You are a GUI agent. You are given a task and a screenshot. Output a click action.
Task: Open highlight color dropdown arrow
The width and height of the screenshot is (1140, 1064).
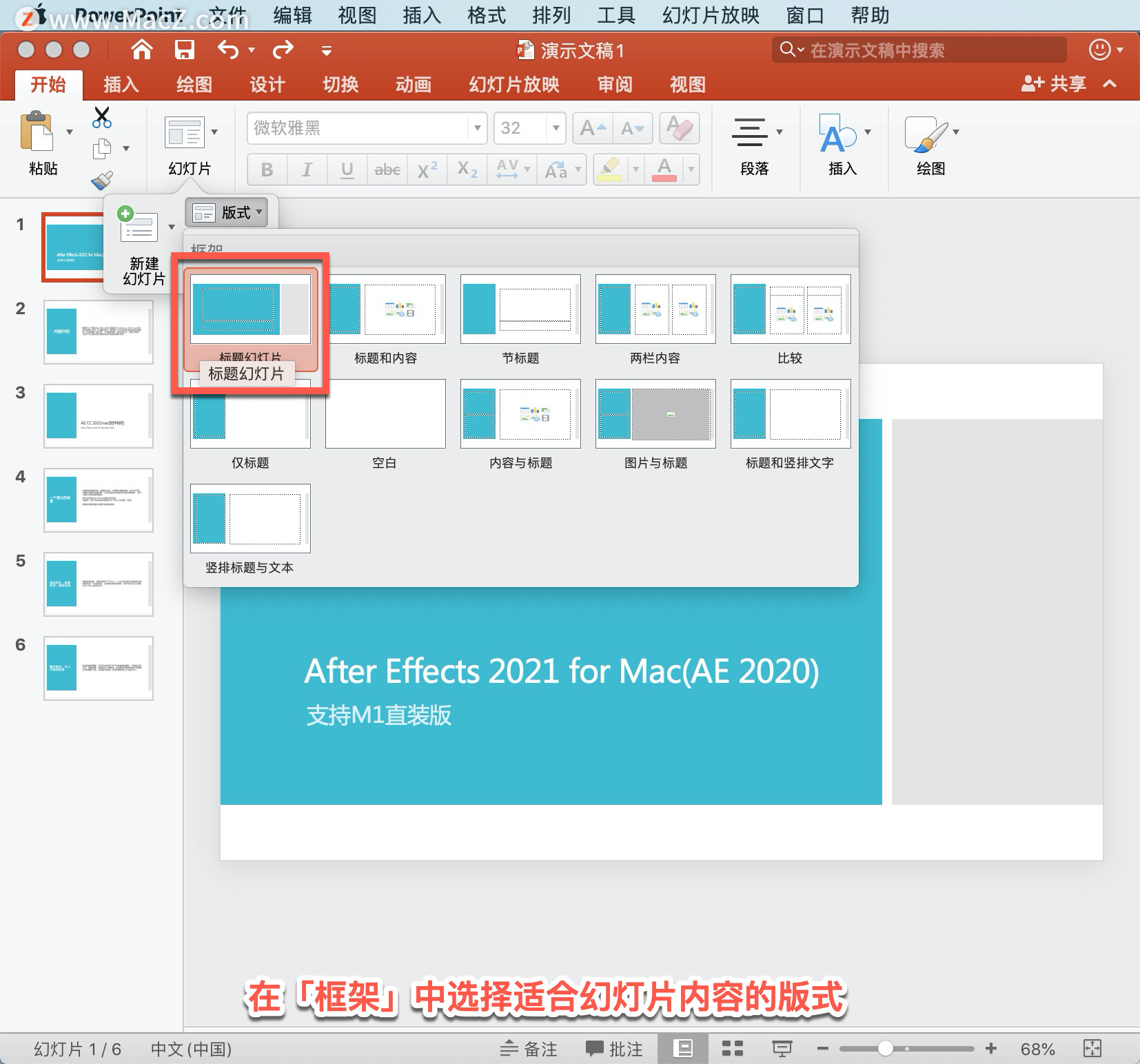pos(636,170)
